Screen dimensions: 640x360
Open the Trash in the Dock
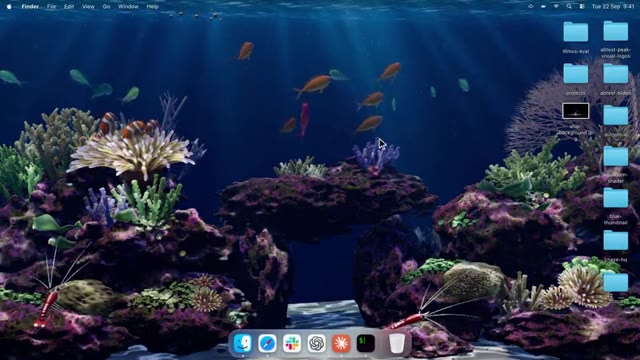(397, 343)
